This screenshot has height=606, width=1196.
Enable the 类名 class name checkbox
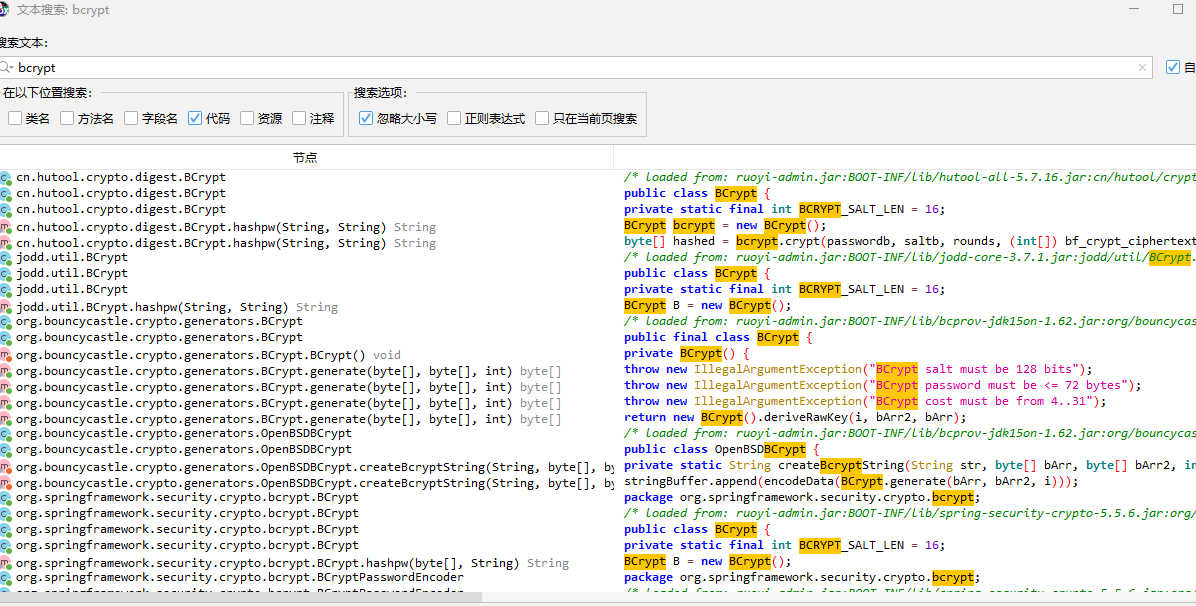click(x=14, y=118)
